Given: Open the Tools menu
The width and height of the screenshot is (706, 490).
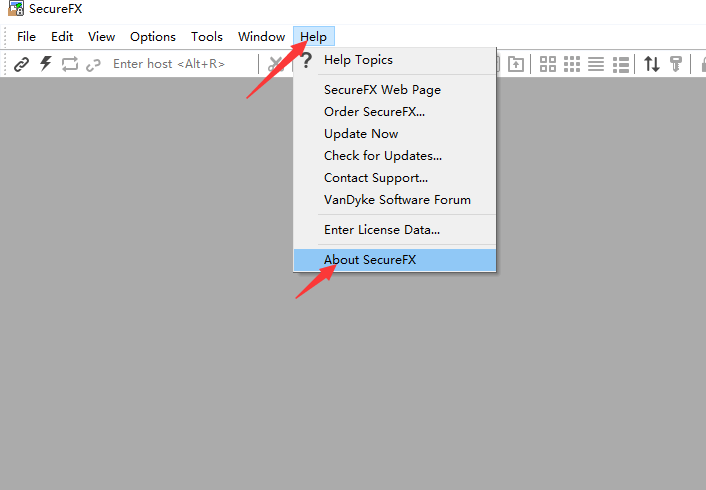Looking at the screenshot, I should coord(207,37).
